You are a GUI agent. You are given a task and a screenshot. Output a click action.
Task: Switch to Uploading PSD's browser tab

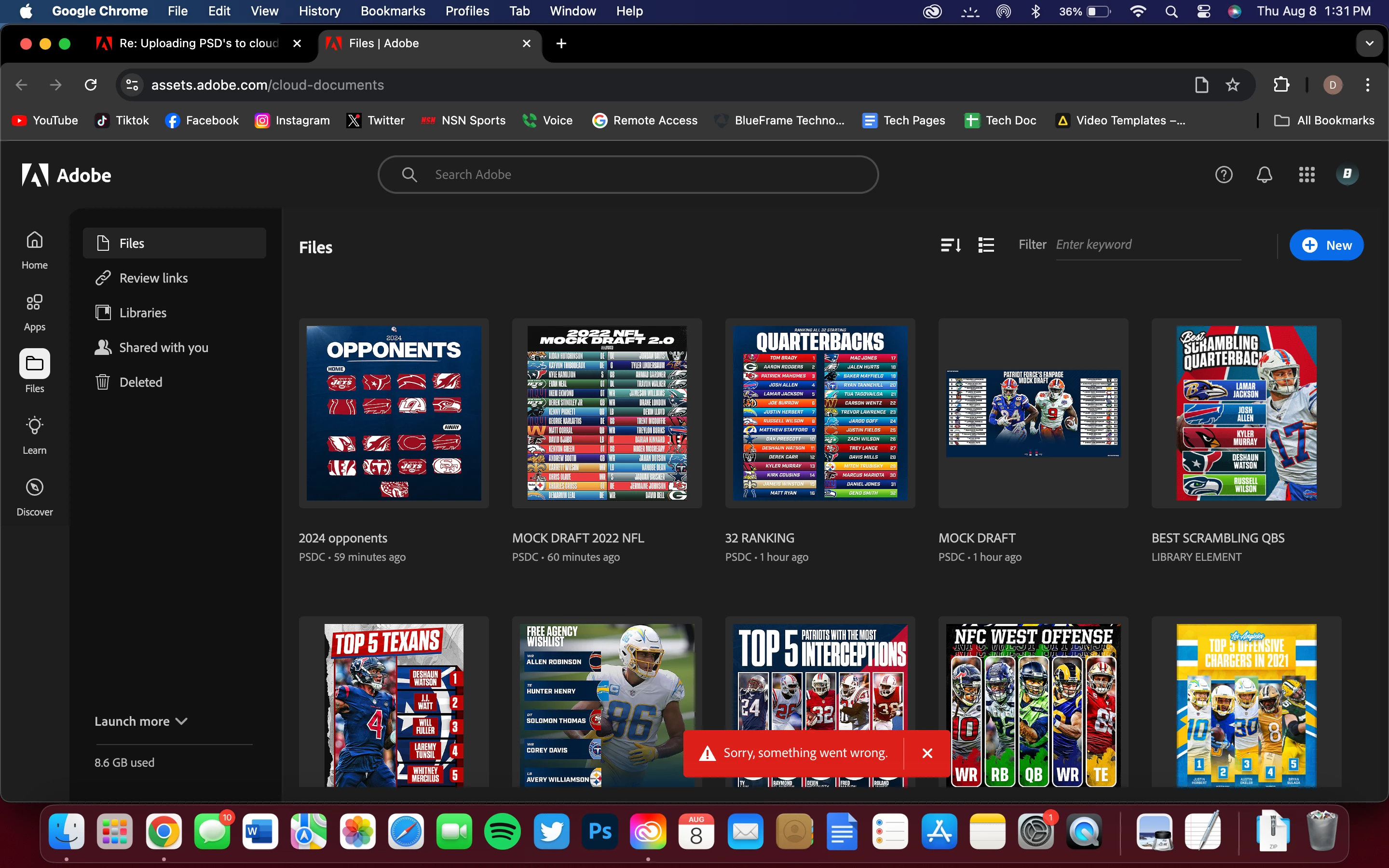[198, 43]
